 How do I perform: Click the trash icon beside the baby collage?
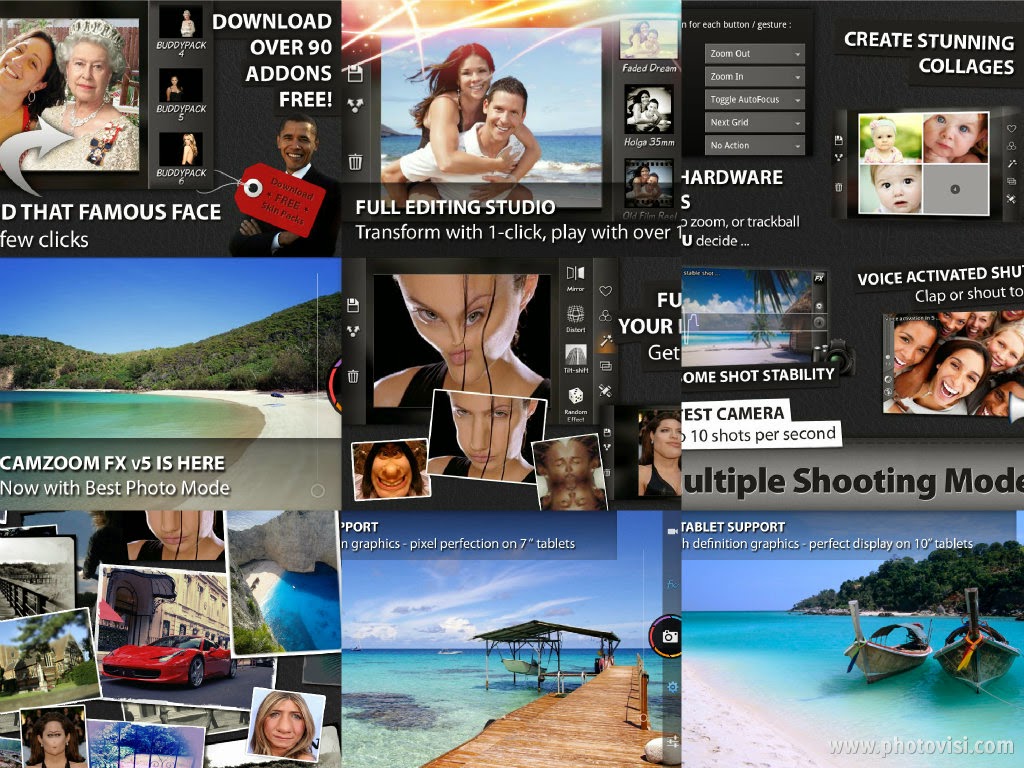click(x=839, y=187)
